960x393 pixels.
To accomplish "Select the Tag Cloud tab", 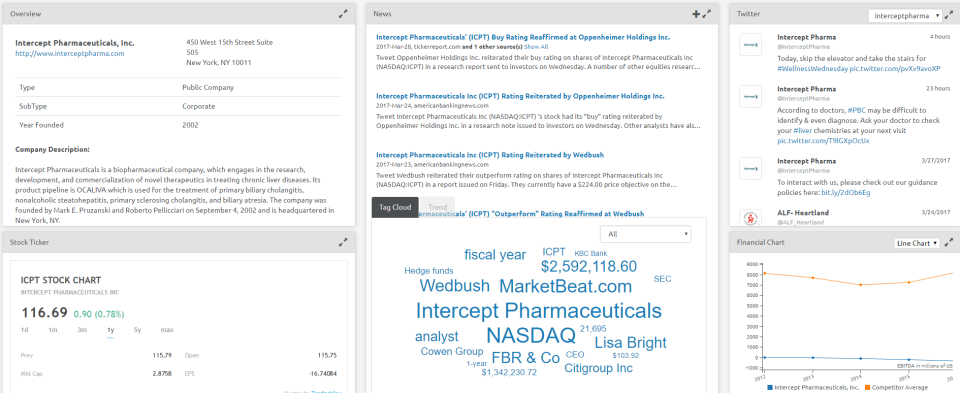I will click(x=395, y=207).
